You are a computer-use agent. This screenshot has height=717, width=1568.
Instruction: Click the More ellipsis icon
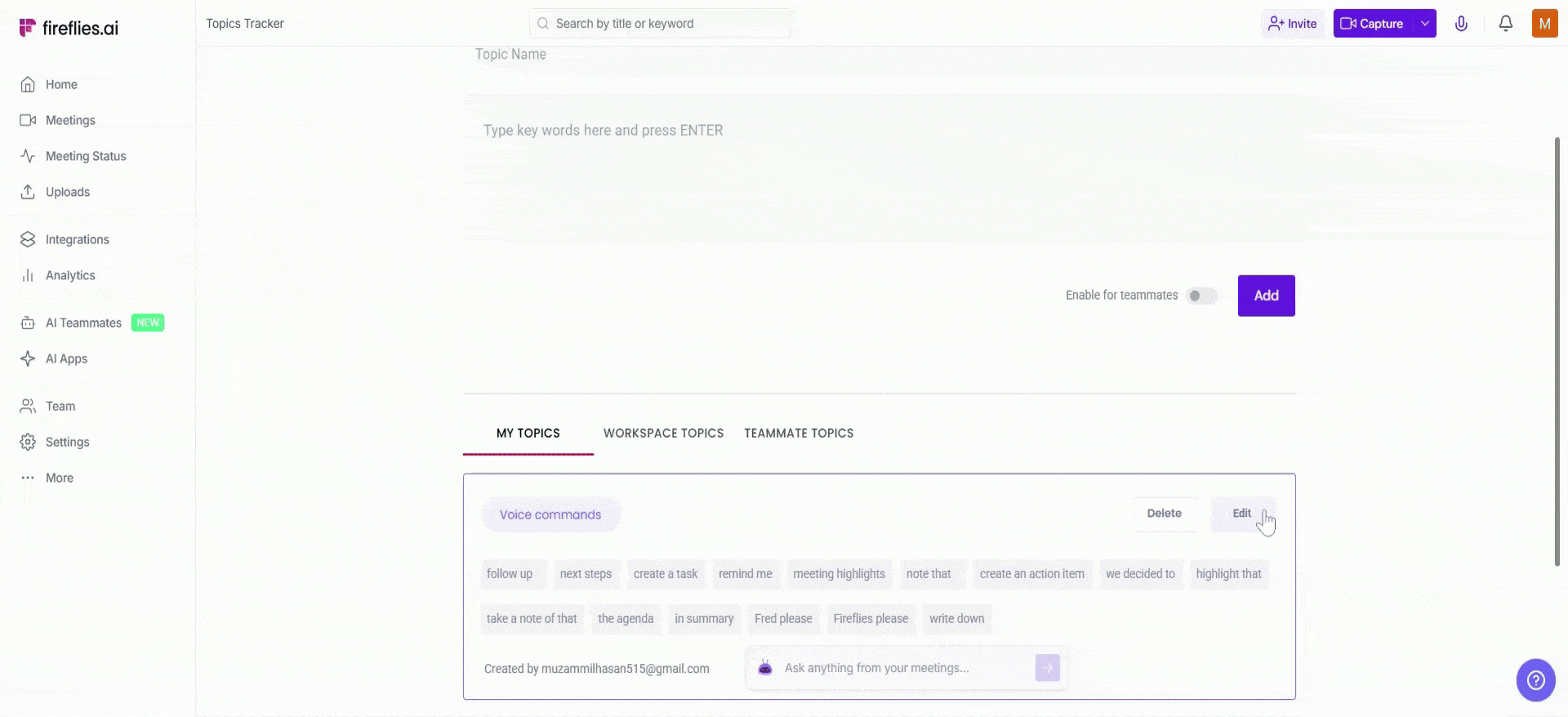pyautogui.click(x=28, y=478)
